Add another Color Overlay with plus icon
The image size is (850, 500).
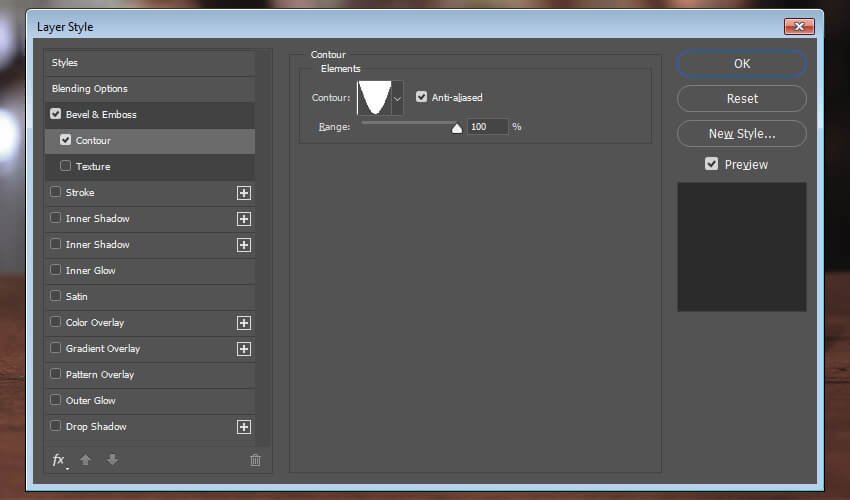point(244,323)
